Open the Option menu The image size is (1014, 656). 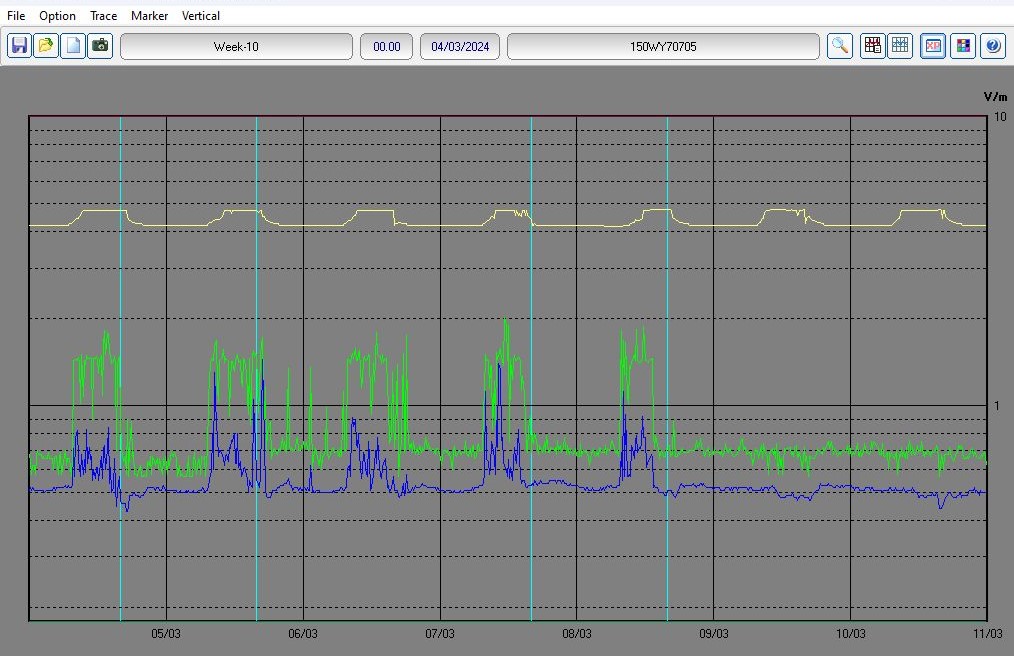tap(57, 16)
